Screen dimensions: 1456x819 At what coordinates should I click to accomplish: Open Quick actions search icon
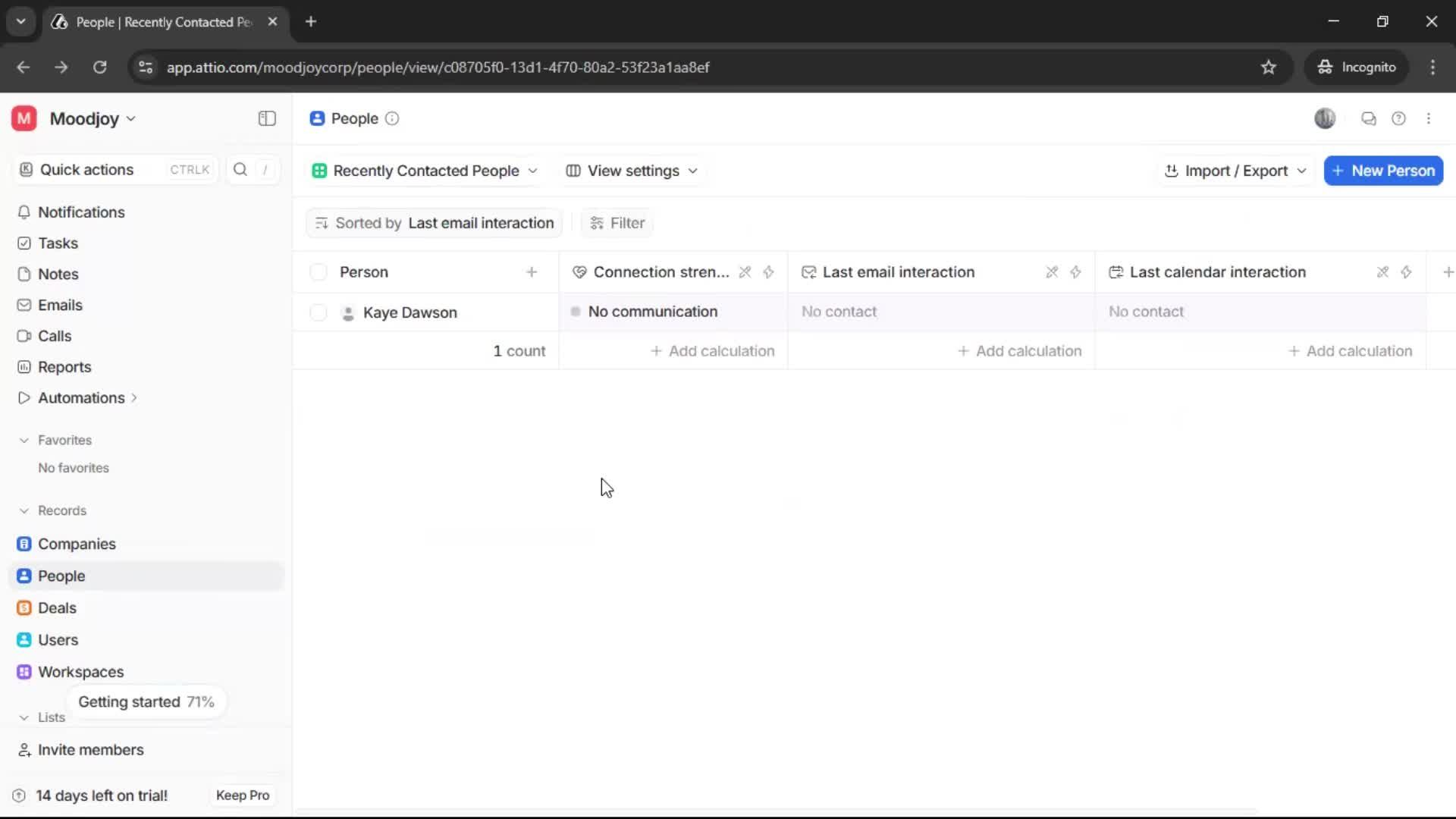(x=240, y=170)
